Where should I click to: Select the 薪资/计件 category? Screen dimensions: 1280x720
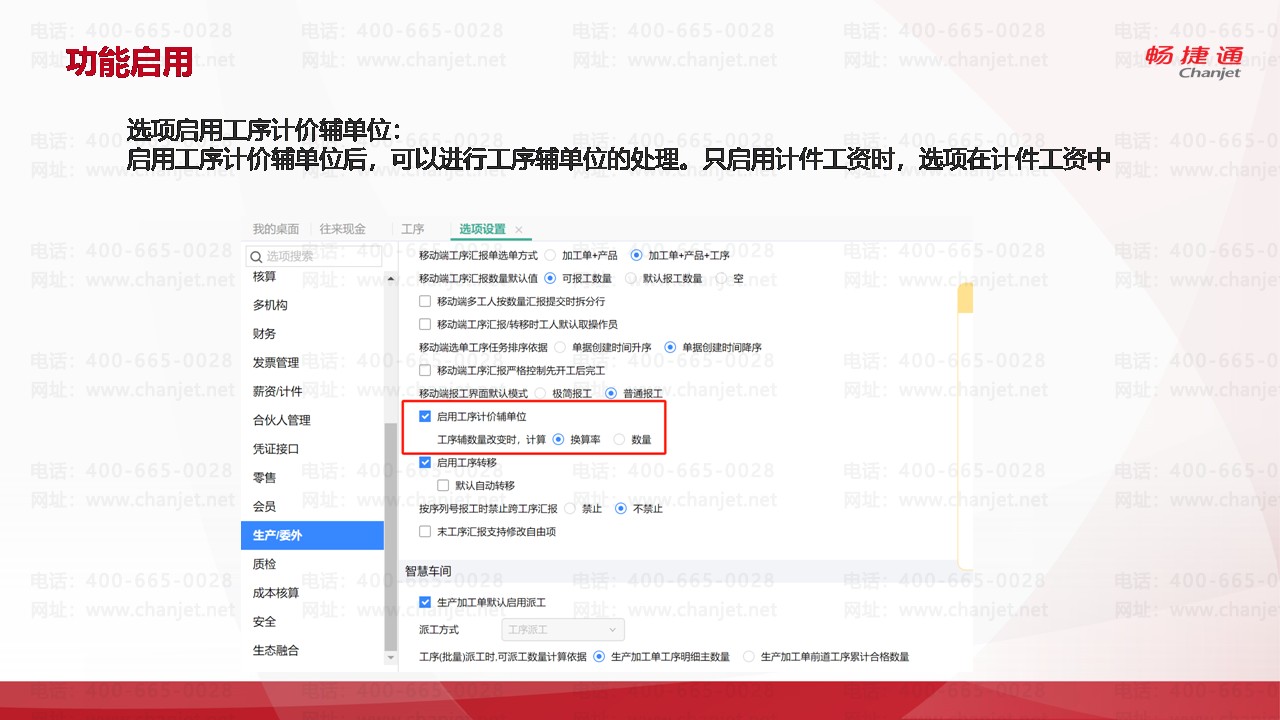[x=277, y=391]
